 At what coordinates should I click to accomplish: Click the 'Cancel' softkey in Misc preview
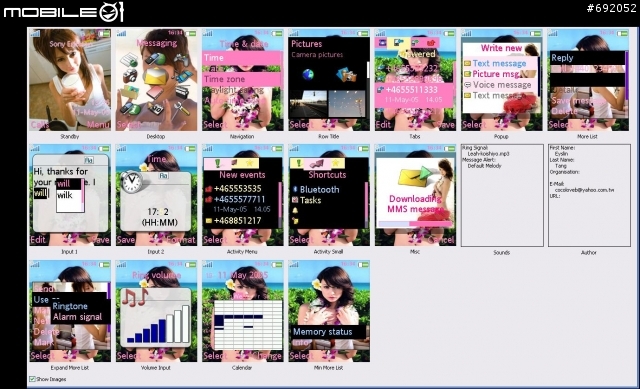pyautogui.click(x=442, y=240)
